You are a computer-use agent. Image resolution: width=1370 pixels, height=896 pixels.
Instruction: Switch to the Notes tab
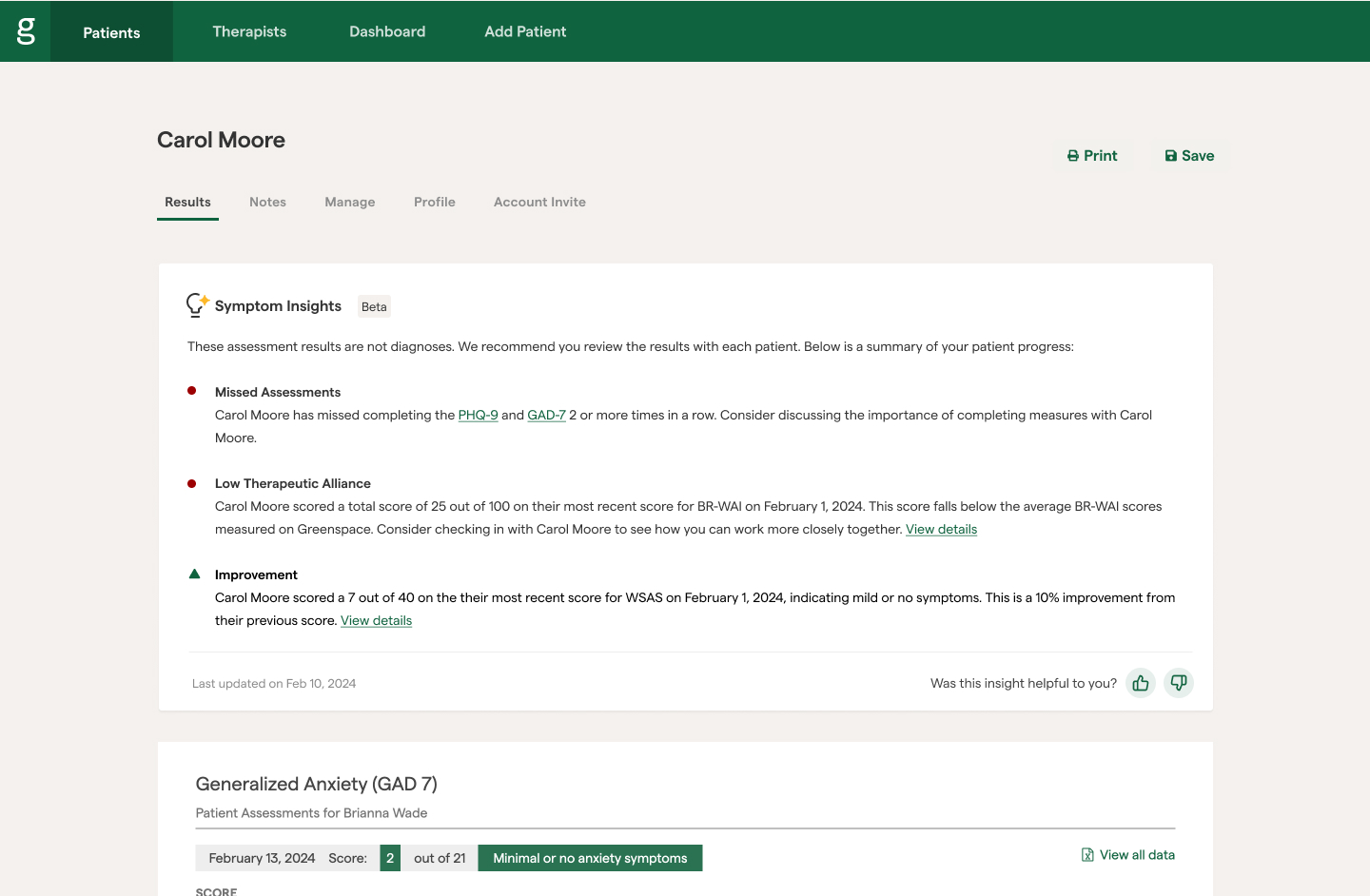[267, 202]
